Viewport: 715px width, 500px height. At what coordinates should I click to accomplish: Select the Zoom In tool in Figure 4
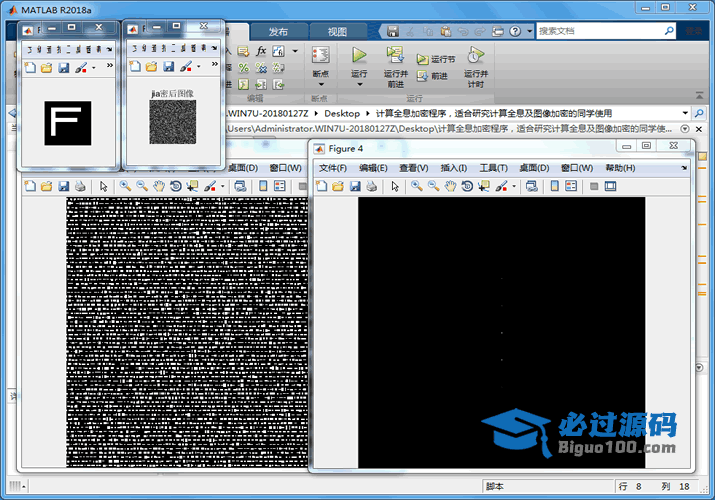[415, 186]
